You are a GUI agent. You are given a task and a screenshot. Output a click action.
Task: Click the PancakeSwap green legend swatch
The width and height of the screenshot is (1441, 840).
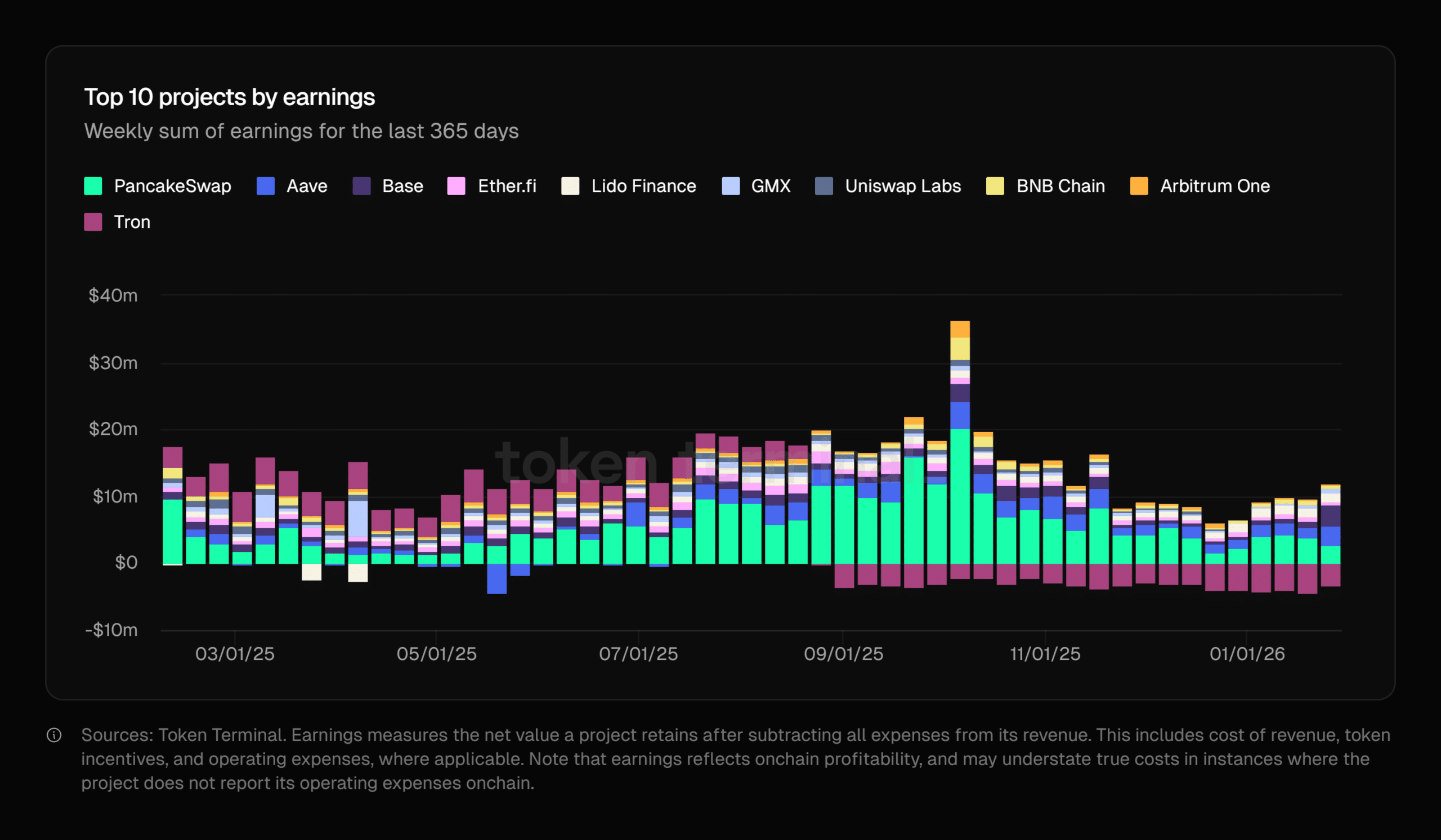click(93, 186)
